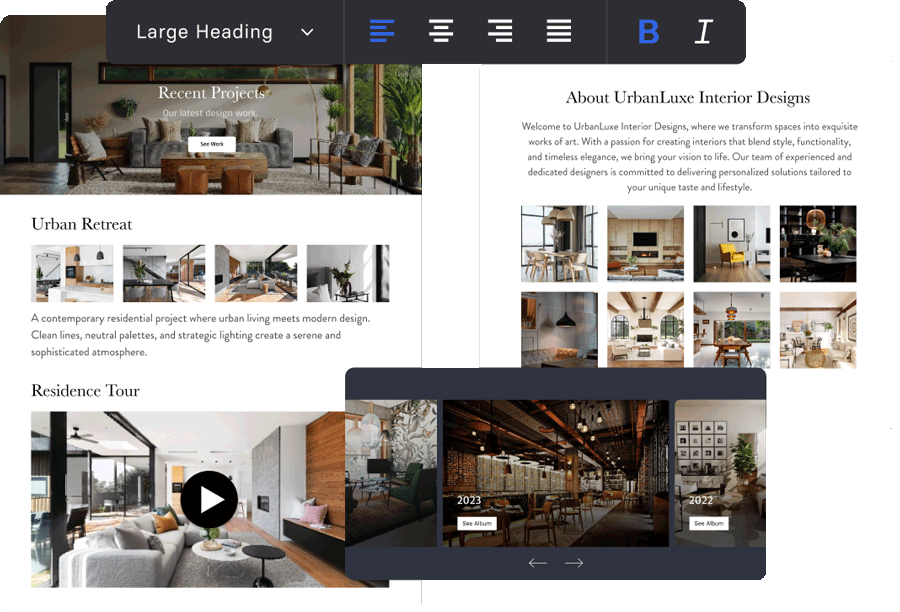Go to previous slide with left arrow
Viewport: 900px width, 612px height.
coord(538,563)
